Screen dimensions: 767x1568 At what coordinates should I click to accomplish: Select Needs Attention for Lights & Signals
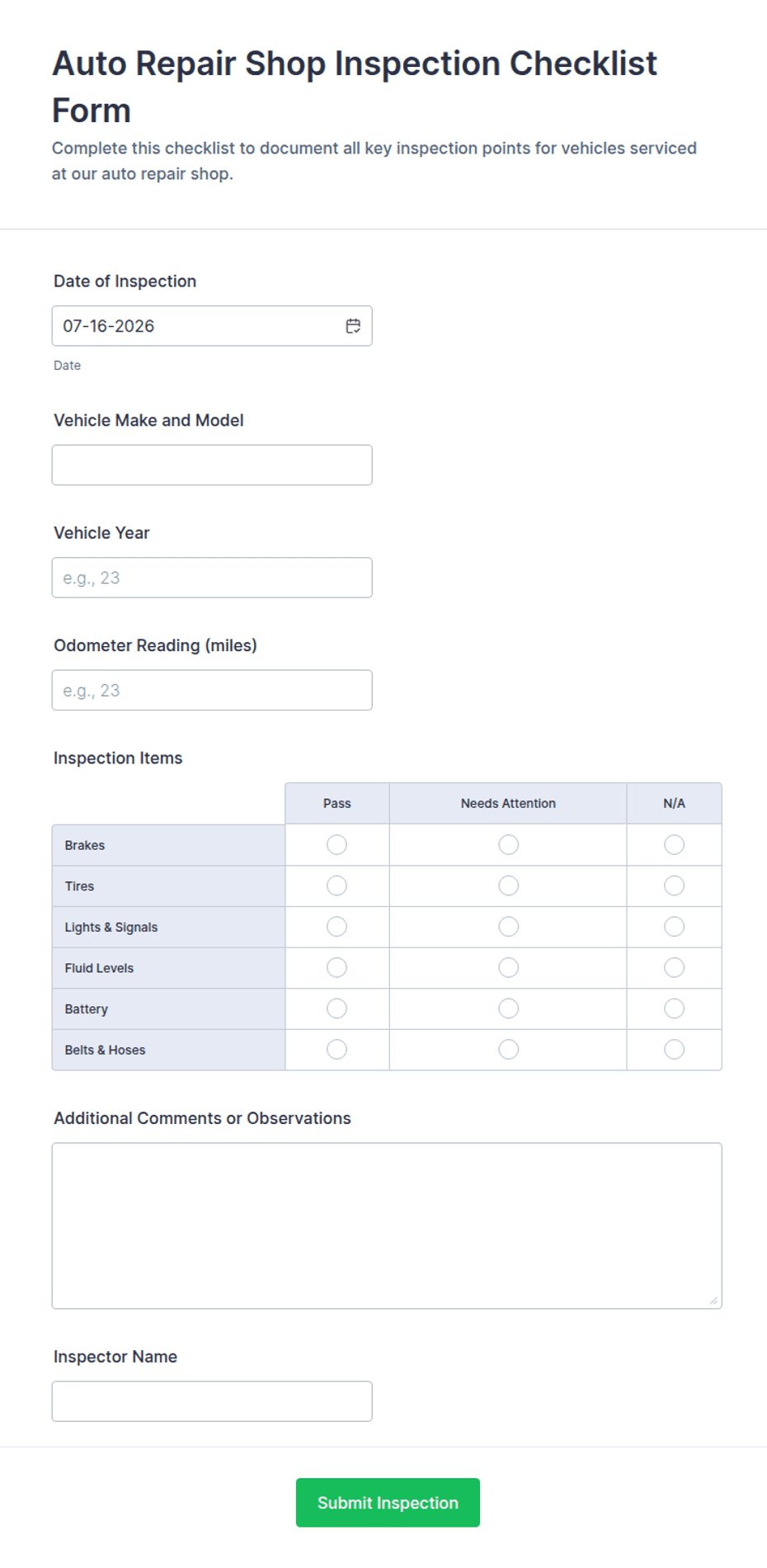[508, 927]
